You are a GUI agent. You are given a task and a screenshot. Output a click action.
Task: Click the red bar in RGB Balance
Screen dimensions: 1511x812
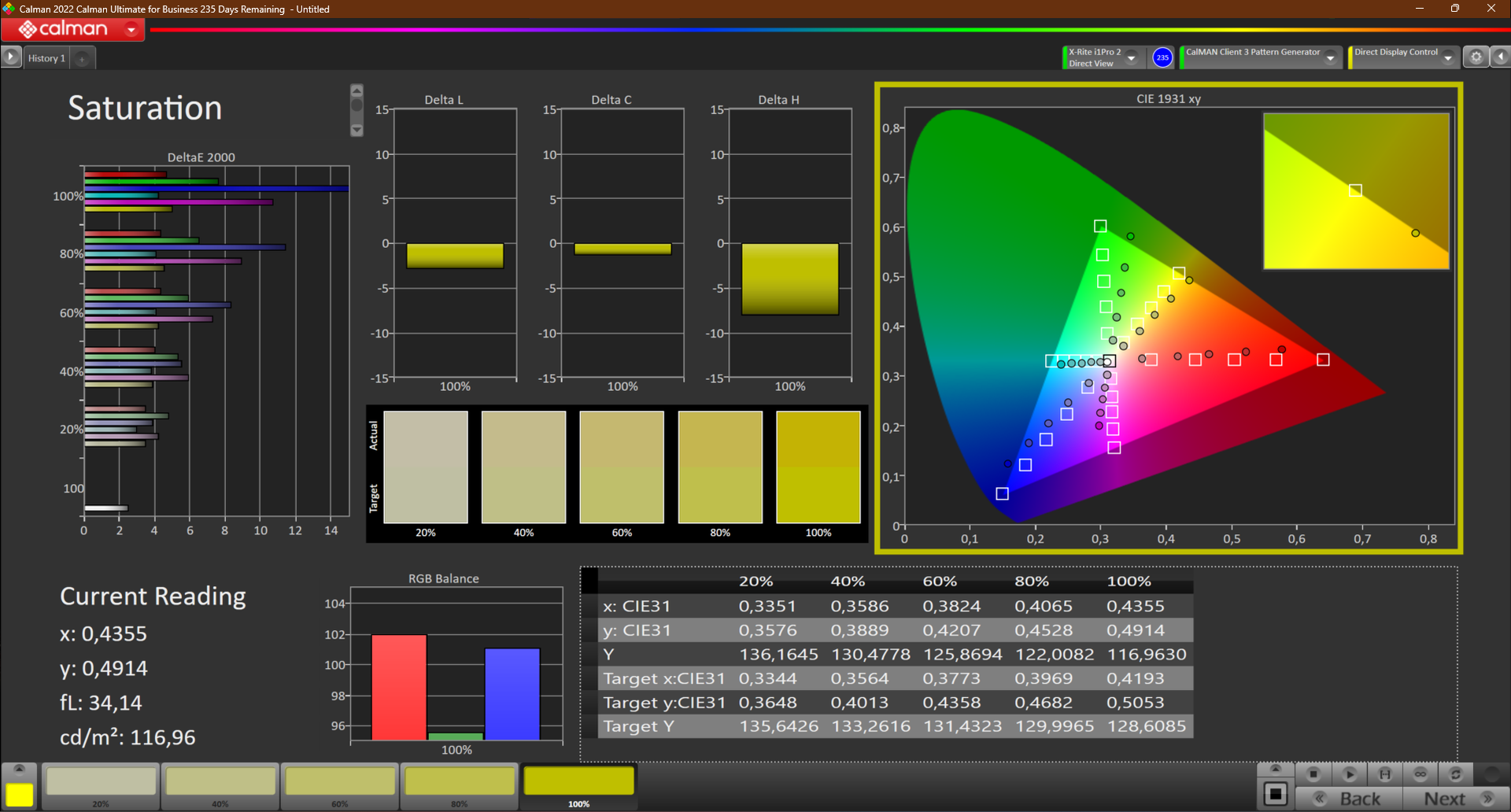pyautogui.click(x=399, y=687)
